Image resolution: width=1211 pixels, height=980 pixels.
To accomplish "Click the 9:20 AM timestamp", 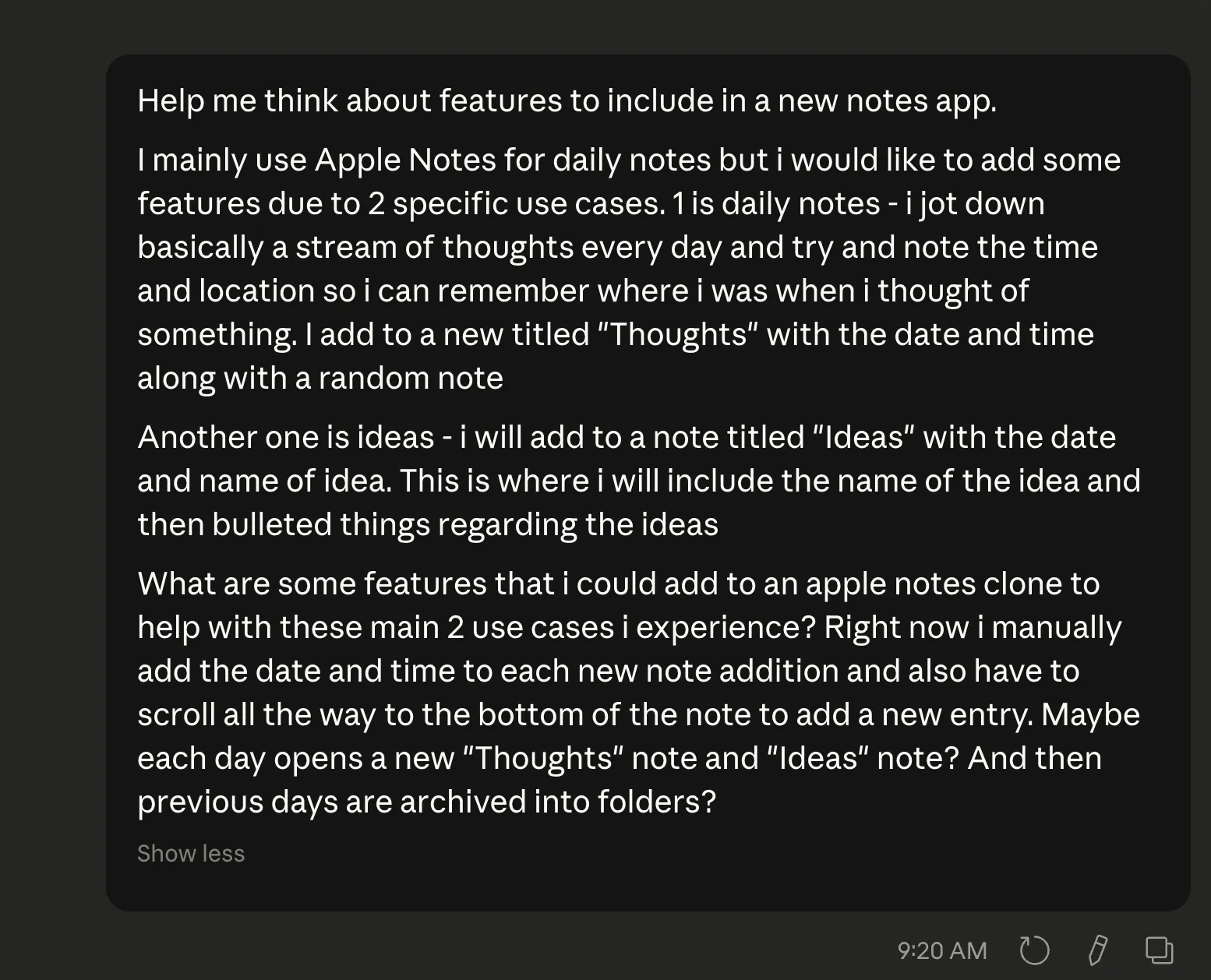I will [942, 951].
